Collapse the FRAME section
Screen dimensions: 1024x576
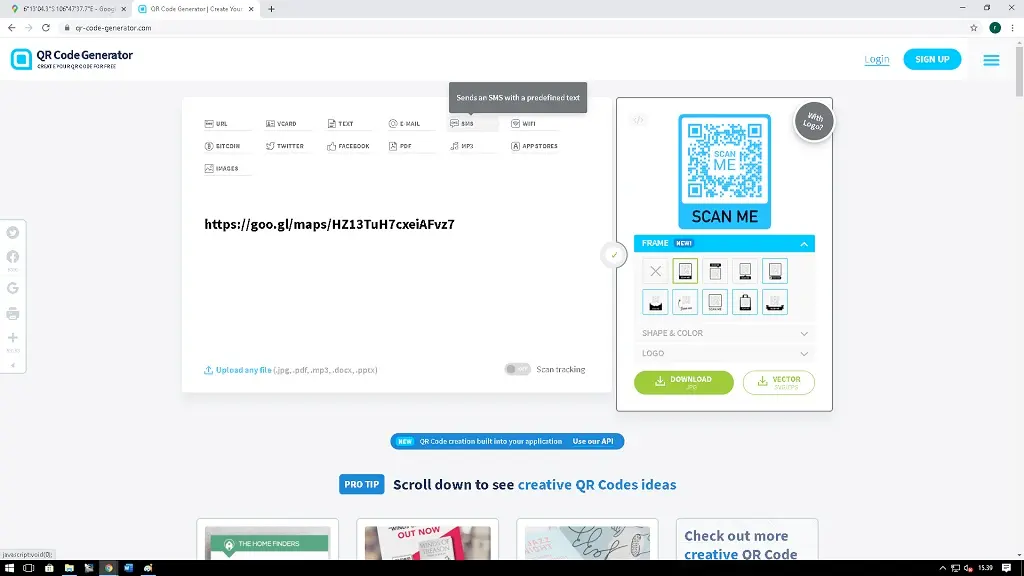[x=724, y=244]
